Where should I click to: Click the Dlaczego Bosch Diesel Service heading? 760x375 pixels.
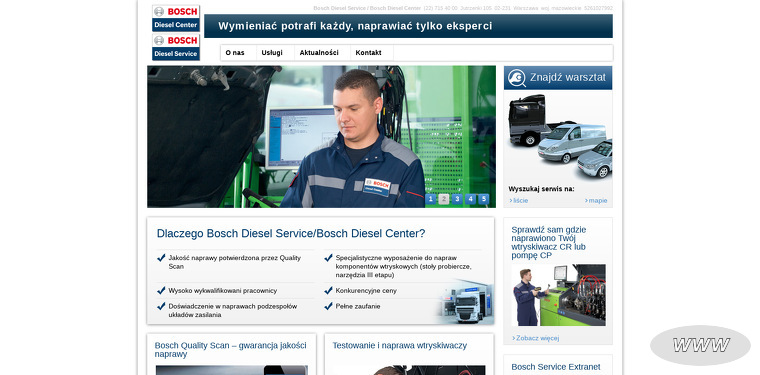(x=291, y=234)
